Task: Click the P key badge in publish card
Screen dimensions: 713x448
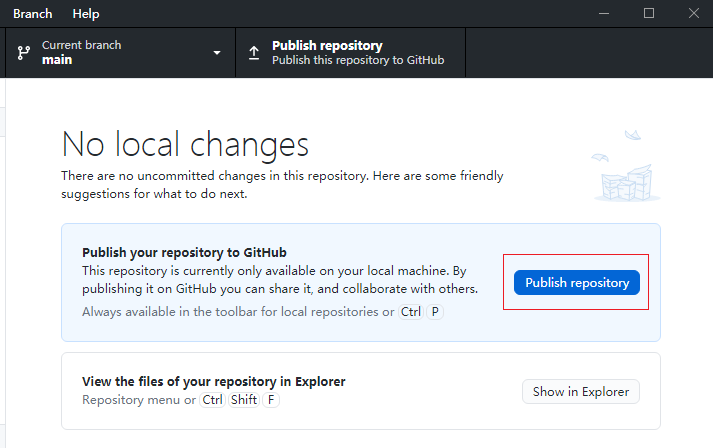Action: point(435,312)
